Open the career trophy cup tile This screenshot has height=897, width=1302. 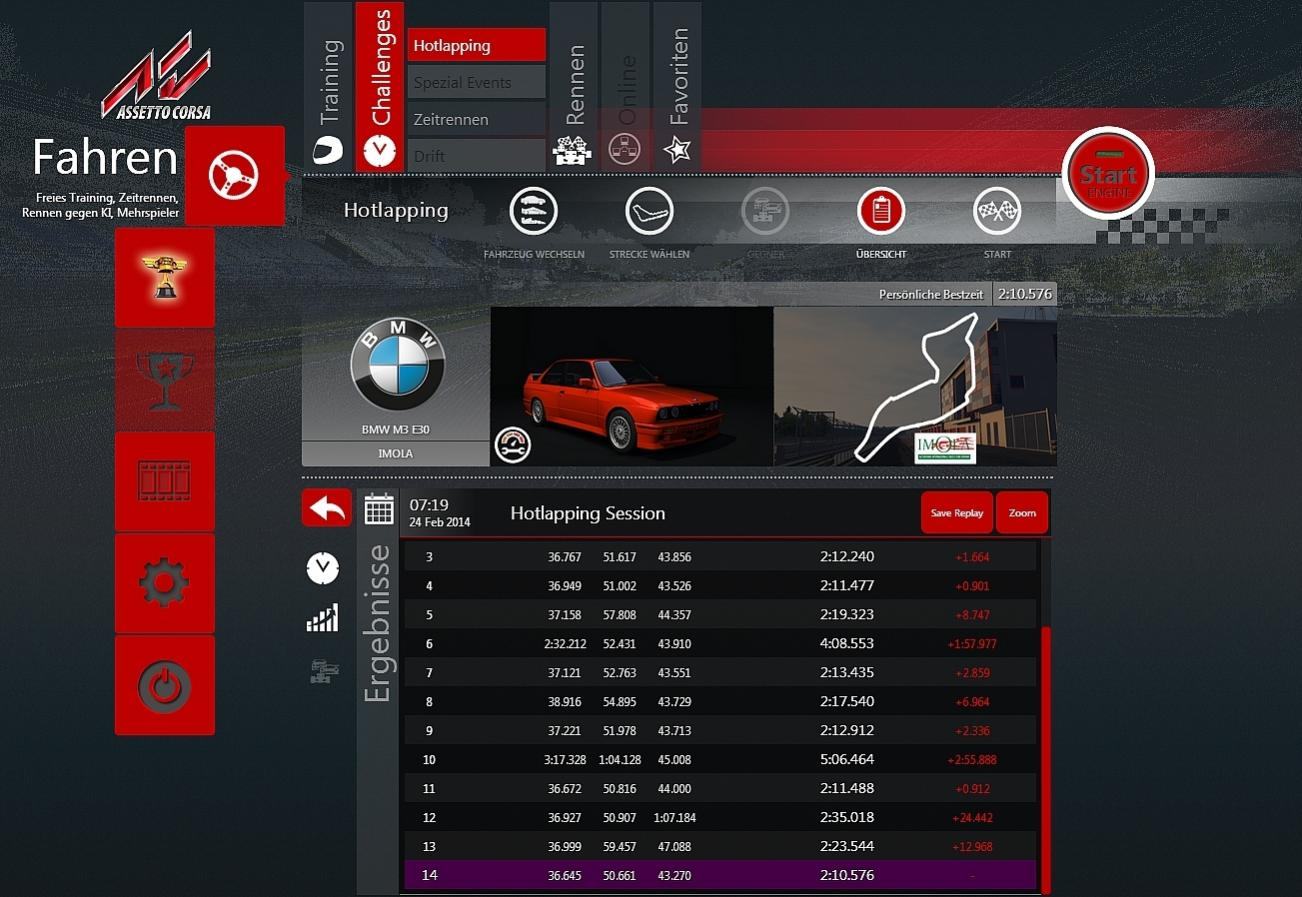(165, 278)
